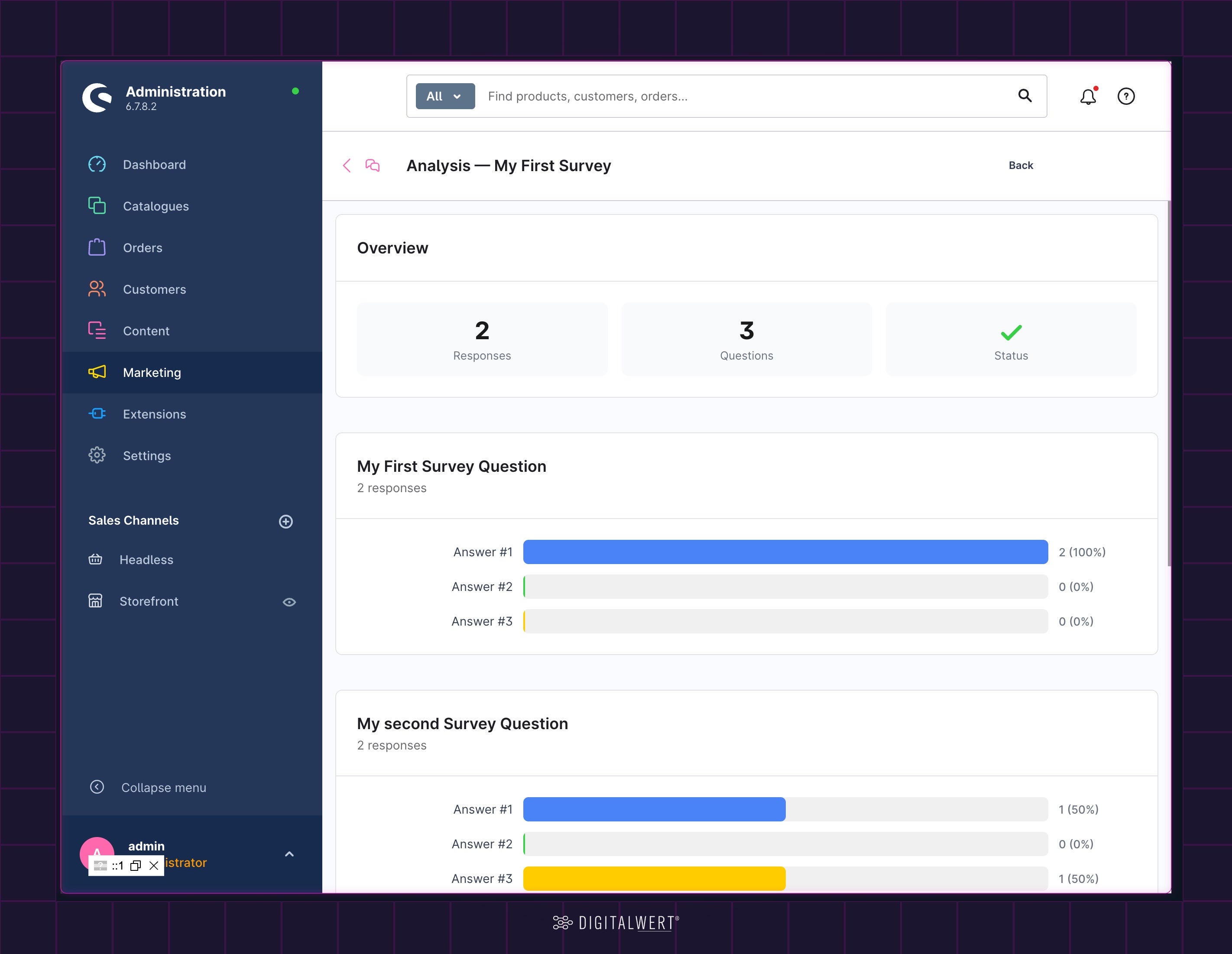
Task: Open Extensions menu item
Action: 192,414
